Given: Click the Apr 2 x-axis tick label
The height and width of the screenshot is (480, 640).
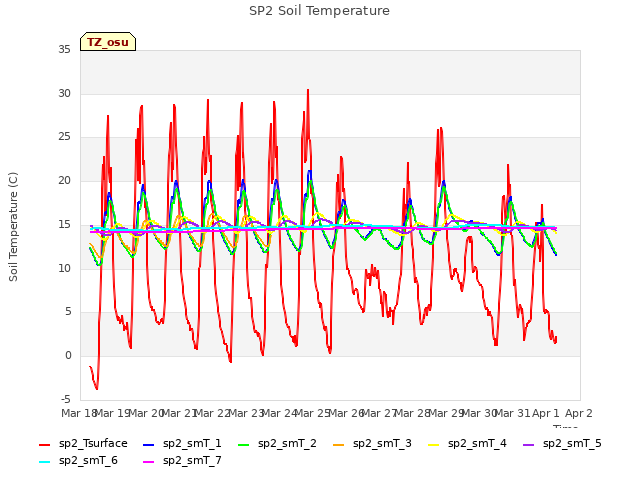Looking at the screenshot, I should (x=578, y=413).
